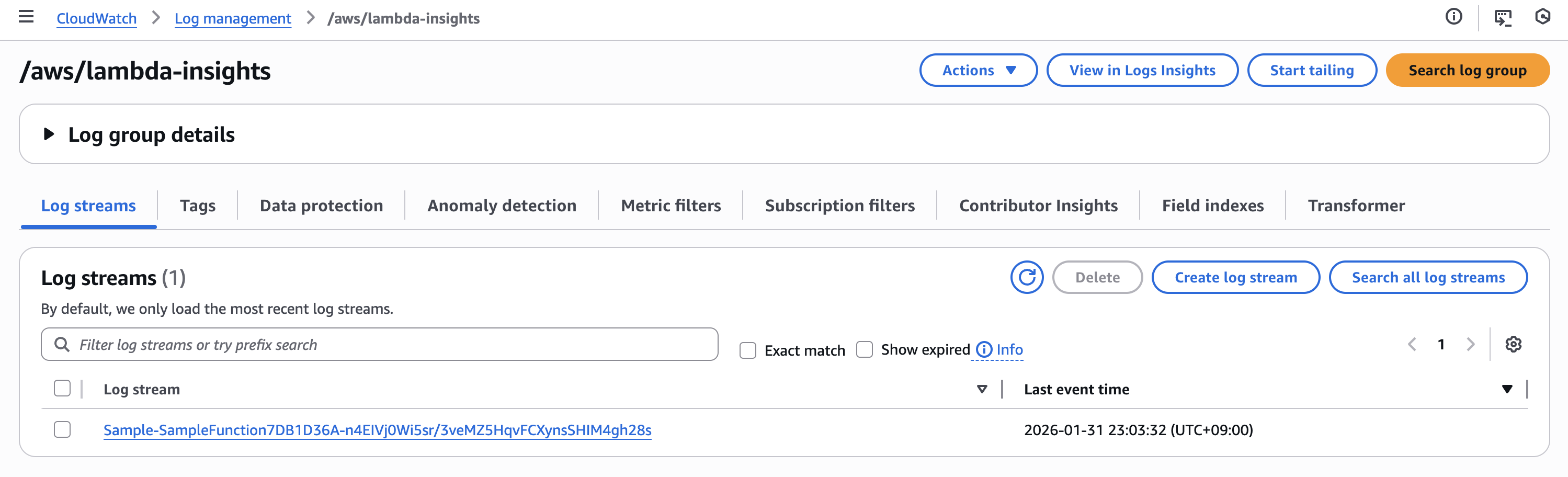Select the Sample-SampleFunction log stream row checkbox
Screen dimensions: 1568x477
62,429
